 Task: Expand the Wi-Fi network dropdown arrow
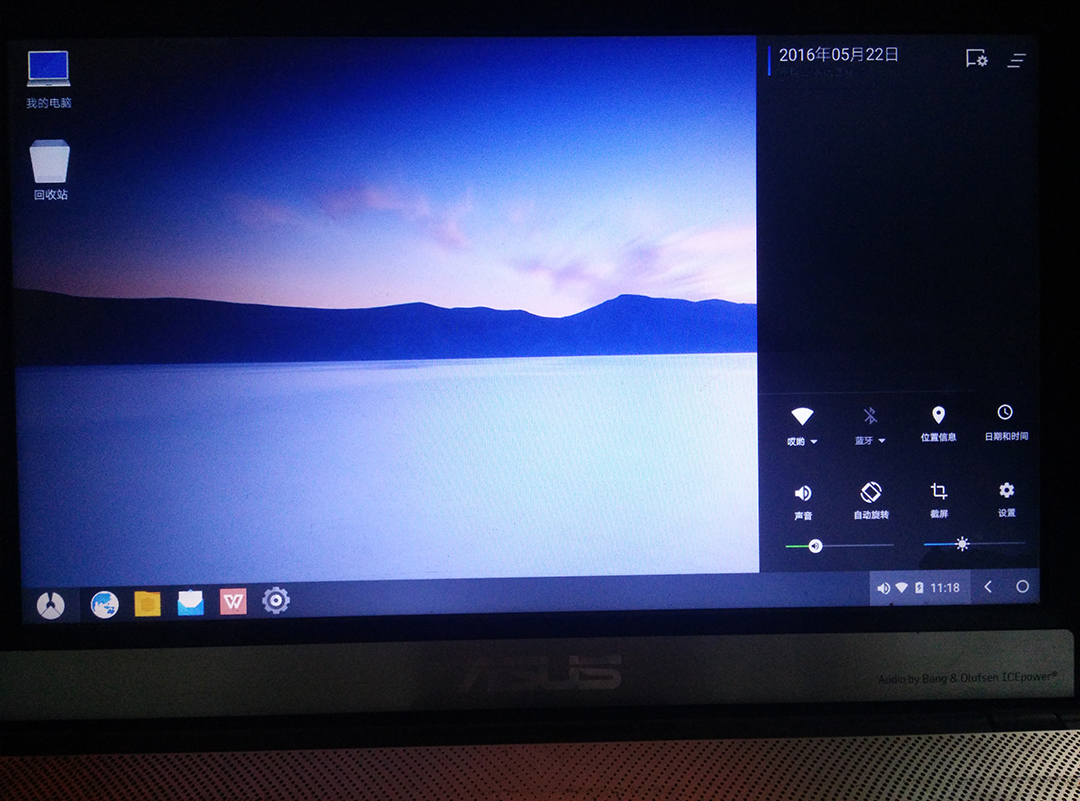click(x=814, y=441)
